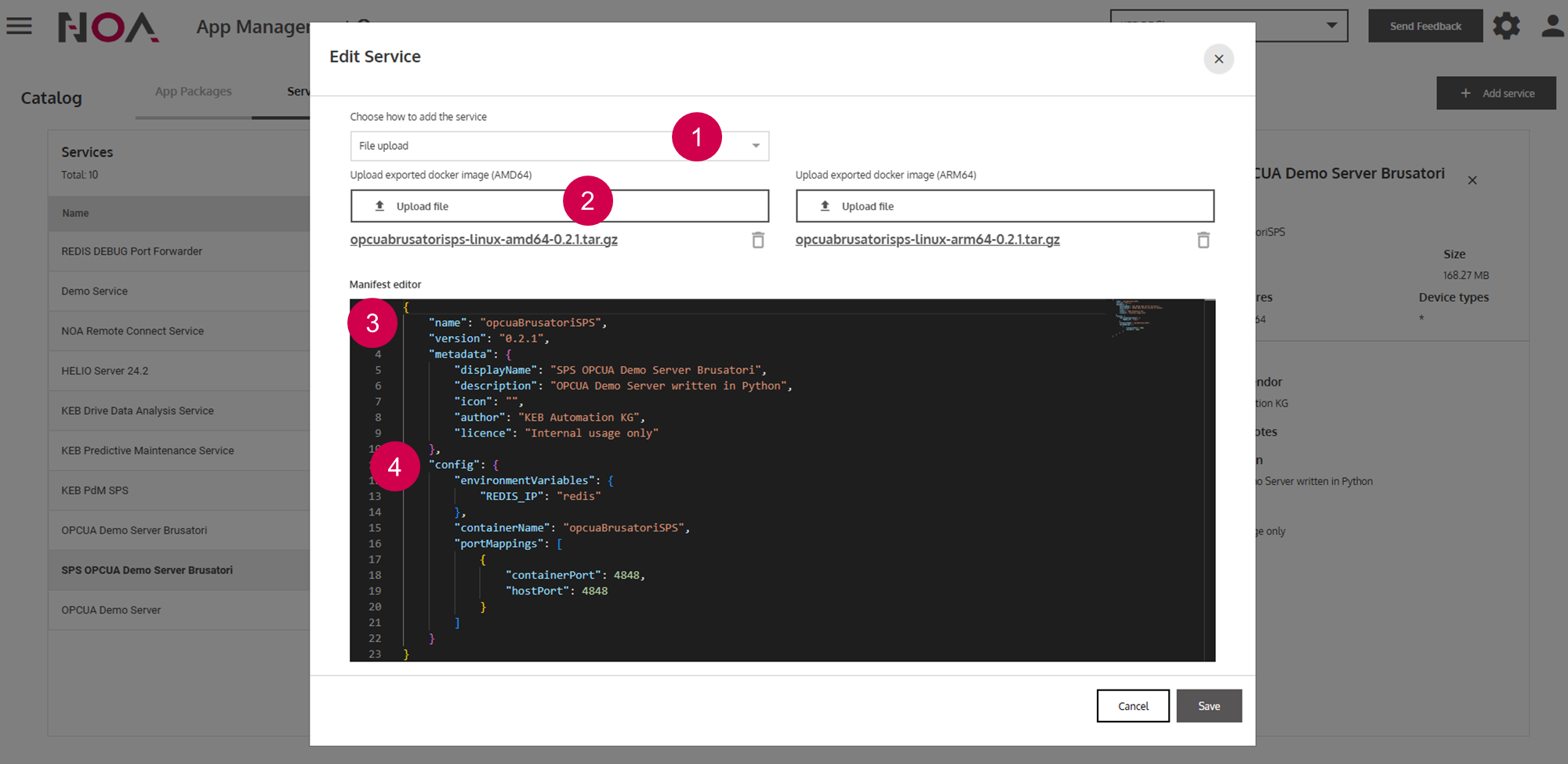The image size is (1568, 764).
Task: Cancel editing the service
Action: 1132,706
